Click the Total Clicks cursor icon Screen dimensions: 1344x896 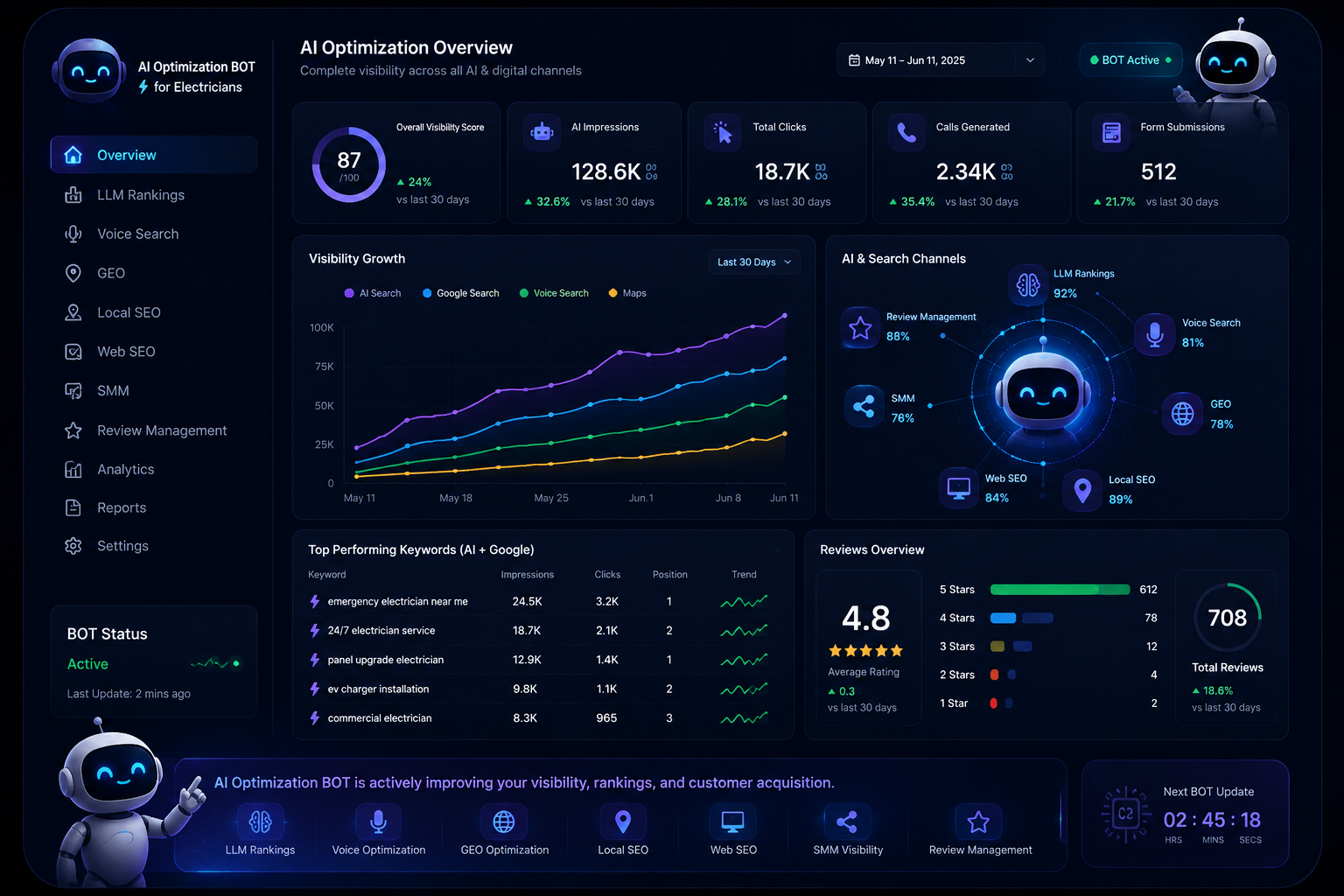pos(723,133)
